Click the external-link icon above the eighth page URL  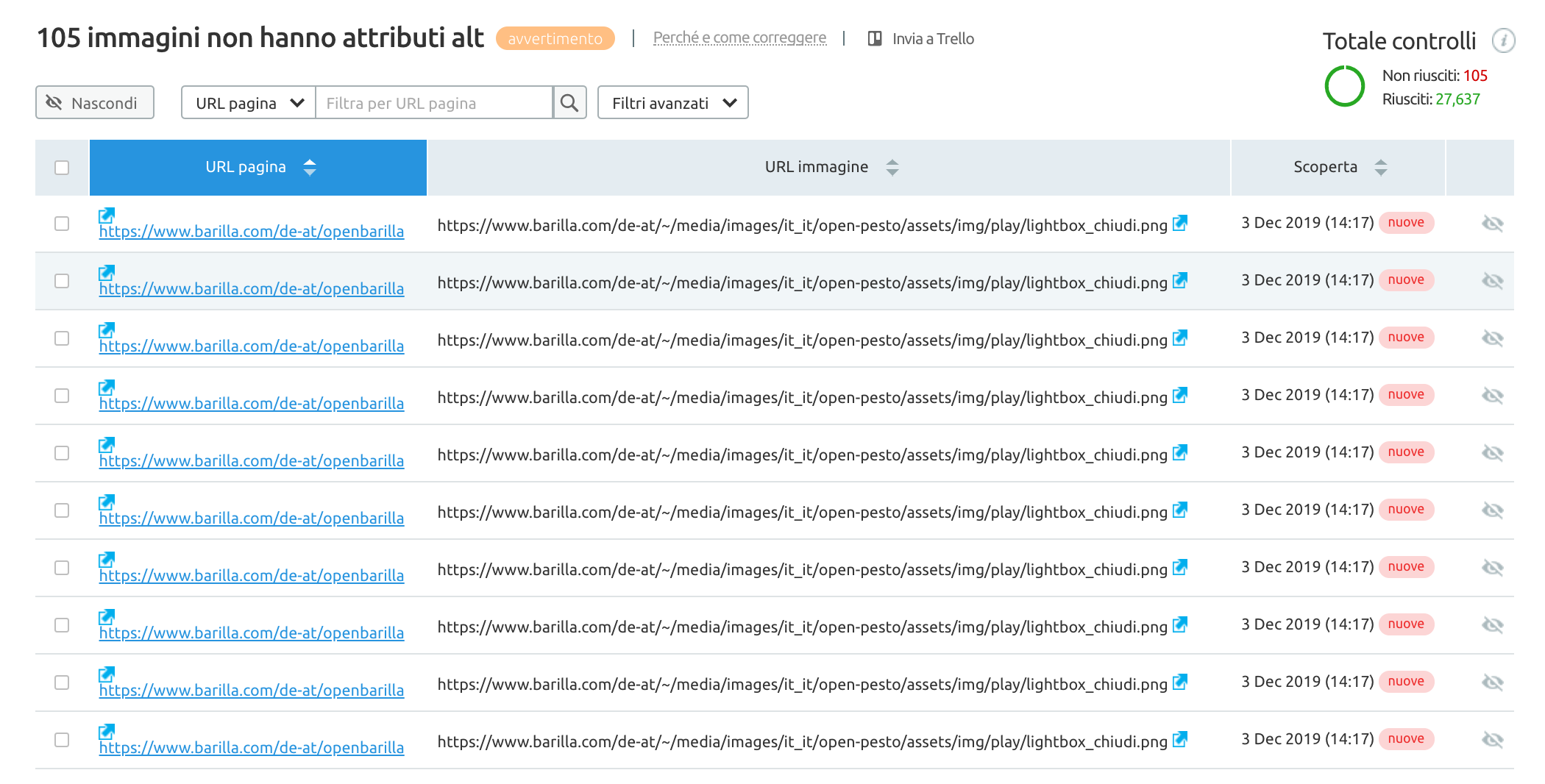click(107, 616)
